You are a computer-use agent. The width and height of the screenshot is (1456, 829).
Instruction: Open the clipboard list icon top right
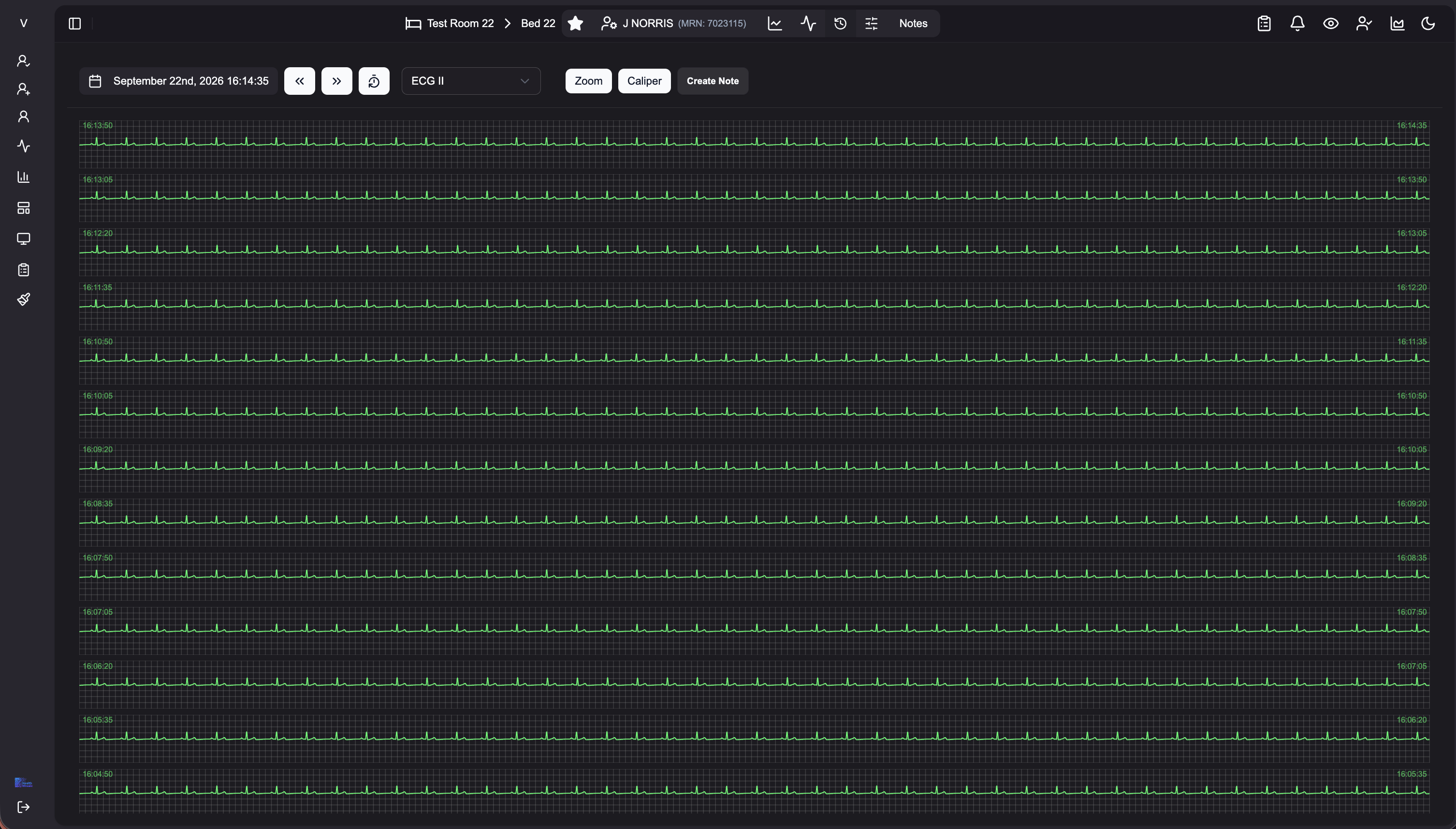(x=1264, y=23)
